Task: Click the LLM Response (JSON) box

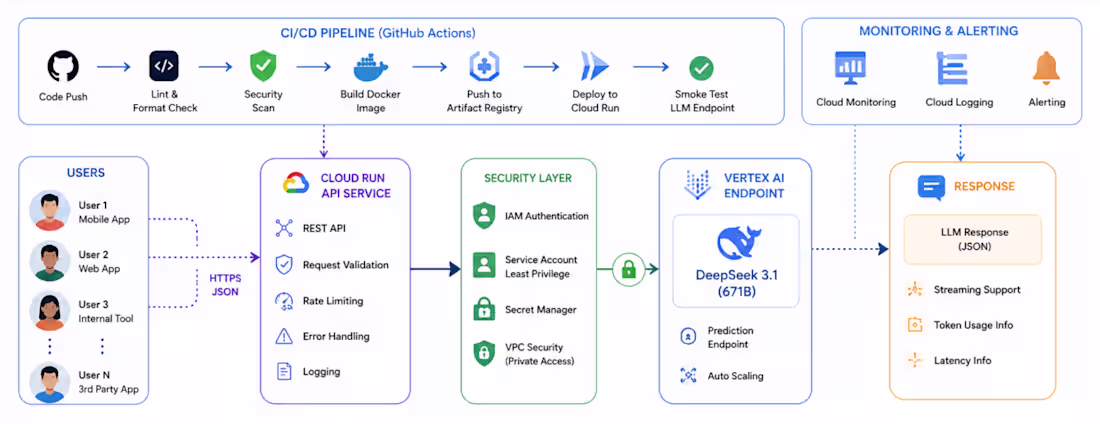Action: tap(972, 239)
